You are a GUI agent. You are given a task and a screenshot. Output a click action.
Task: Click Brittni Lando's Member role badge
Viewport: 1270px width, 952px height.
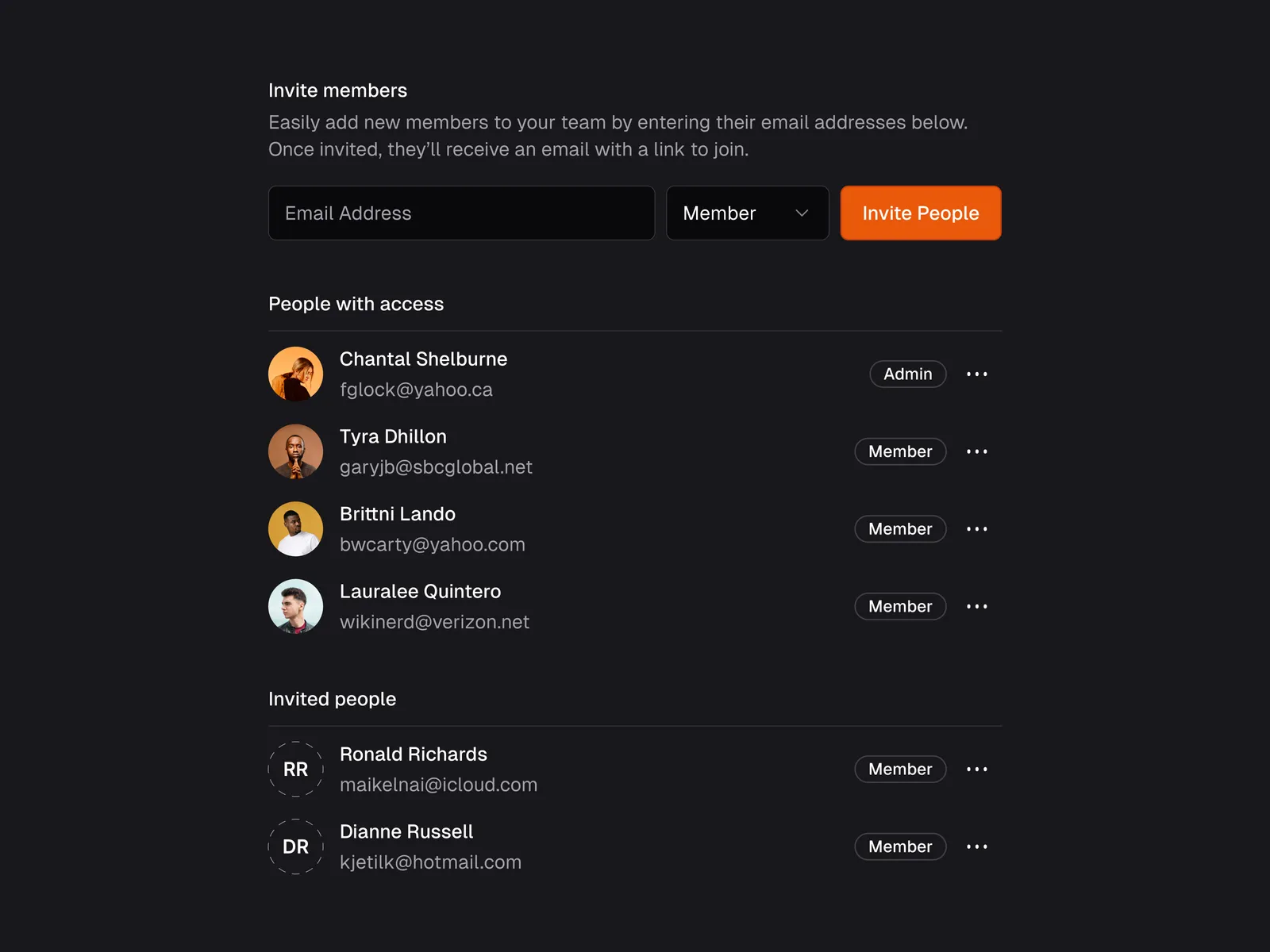coord(900,529)
